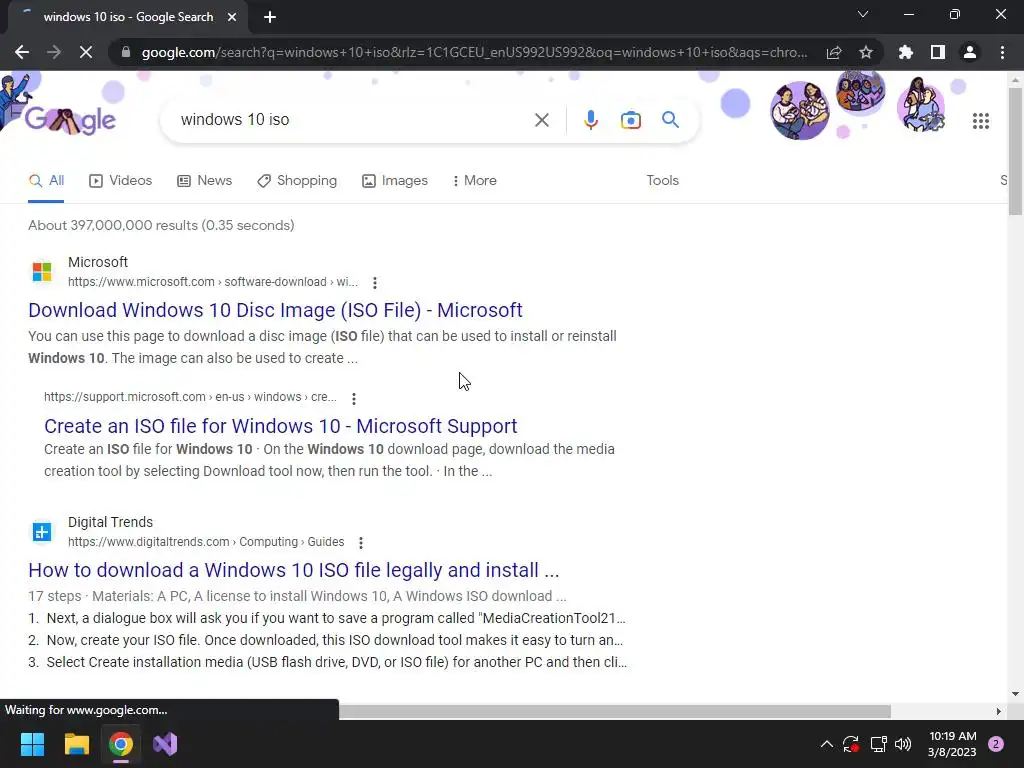Open options for Microsoft download result
The height and width of the screenshot is (768, 1024).
coord(374,283)
